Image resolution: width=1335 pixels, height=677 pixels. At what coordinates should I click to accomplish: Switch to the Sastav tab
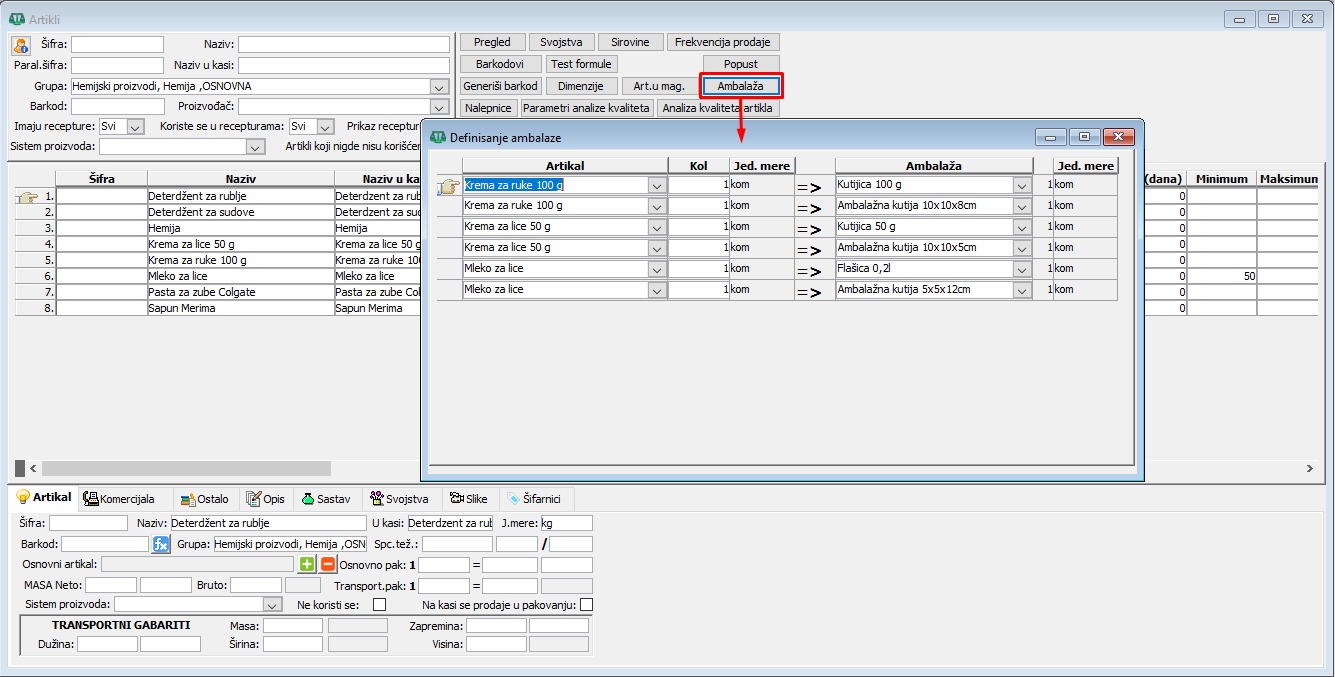309,499
